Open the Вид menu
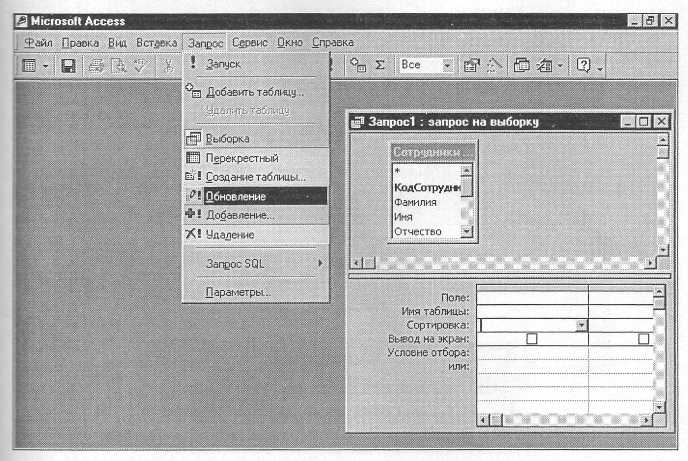The image size is (688, 461). (117, 43)
